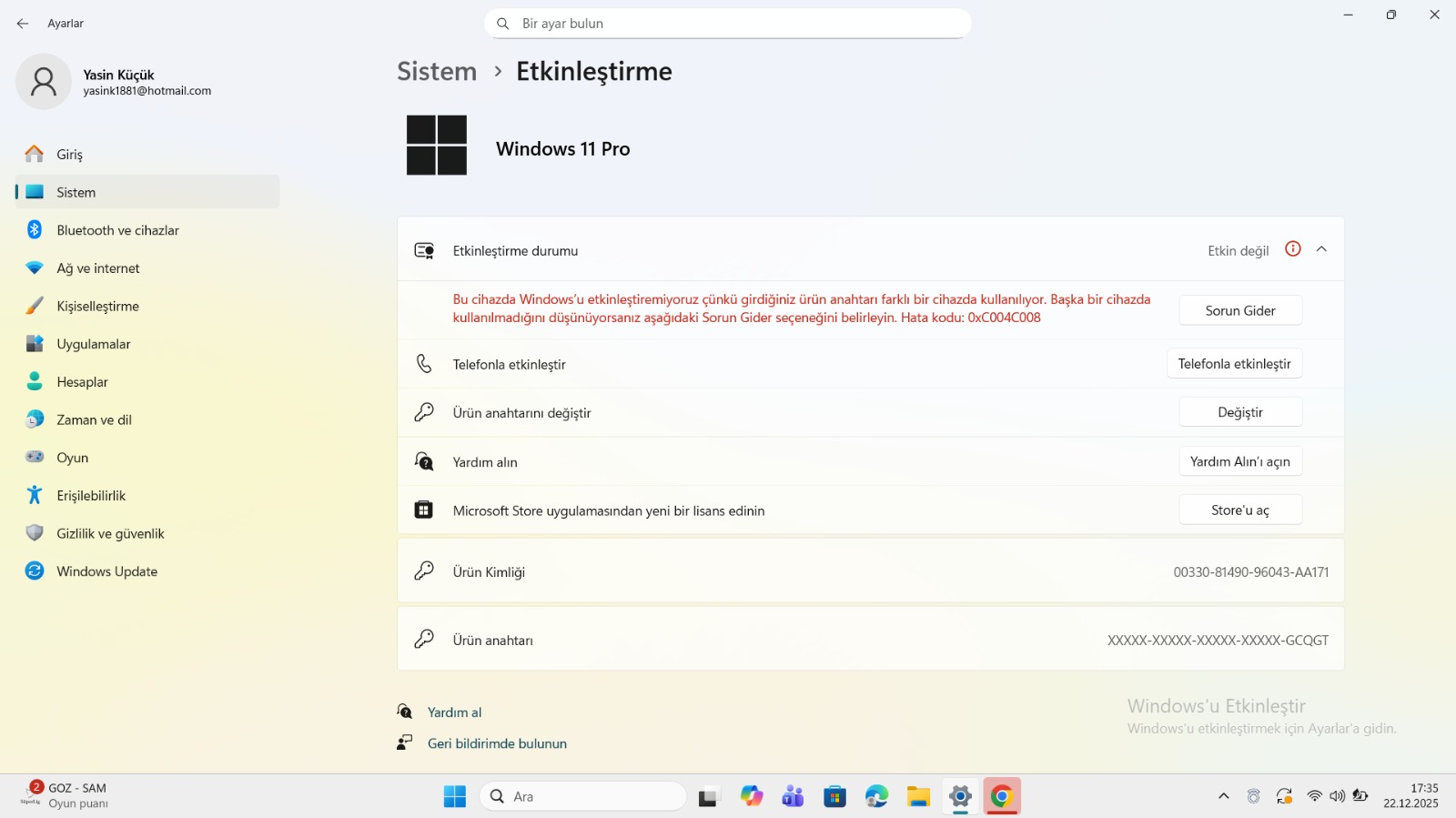The height and width of the screenshot is (818, 1456).
Task: Open Windows Update page
Action: (x=147, y=571)
